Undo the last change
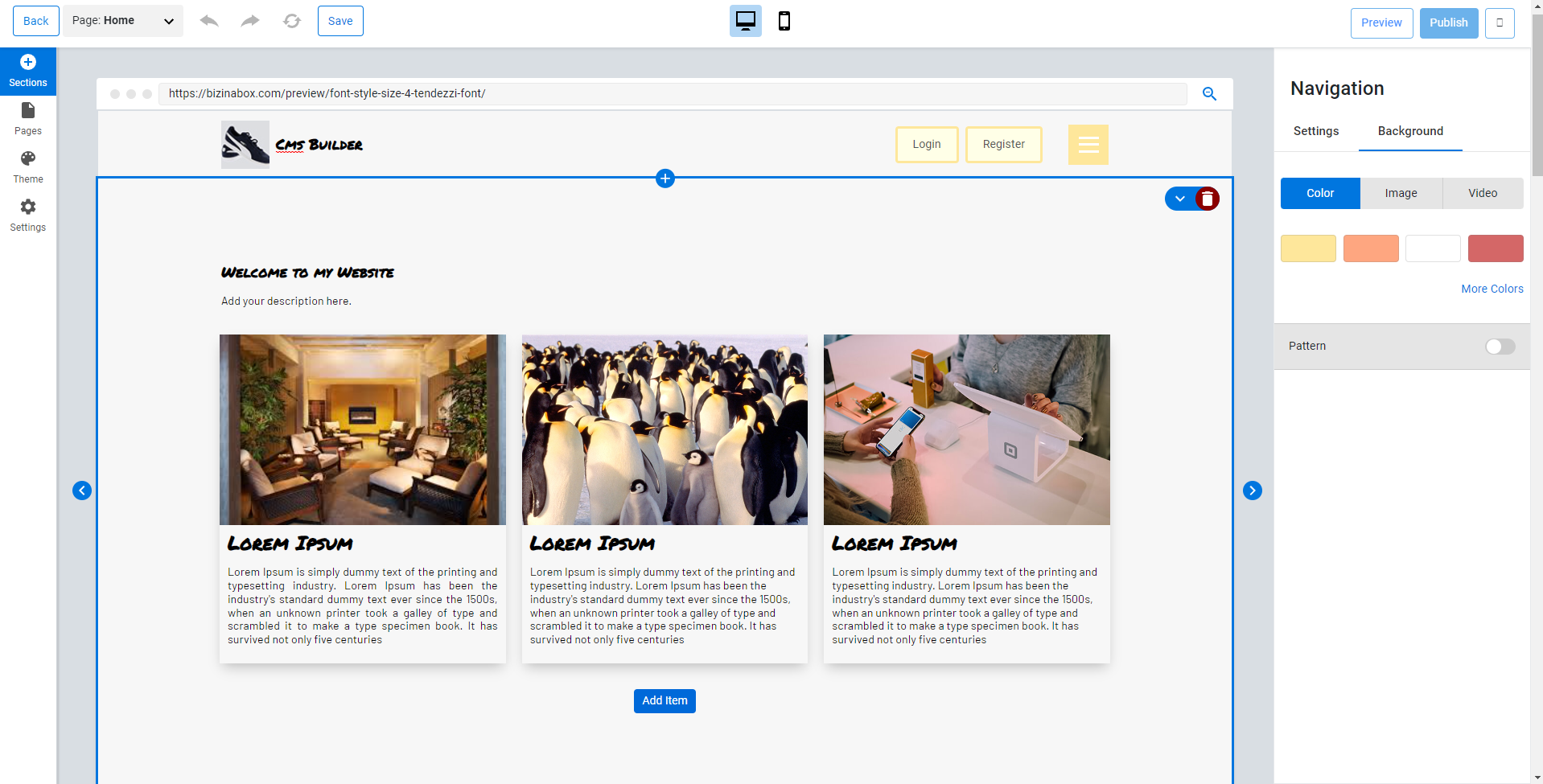Screen dimensions: 1543x784 pyautogui.click(x=209, y=21)
